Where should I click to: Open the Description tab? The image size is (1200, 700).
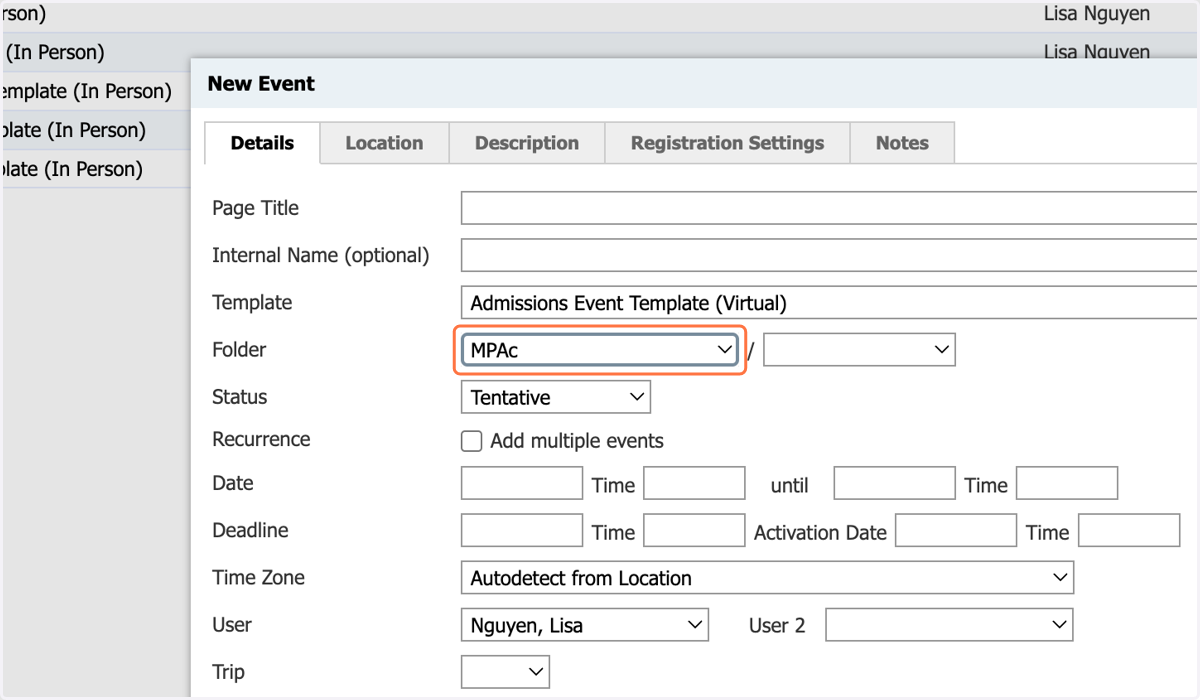click(x=527, y=143)
